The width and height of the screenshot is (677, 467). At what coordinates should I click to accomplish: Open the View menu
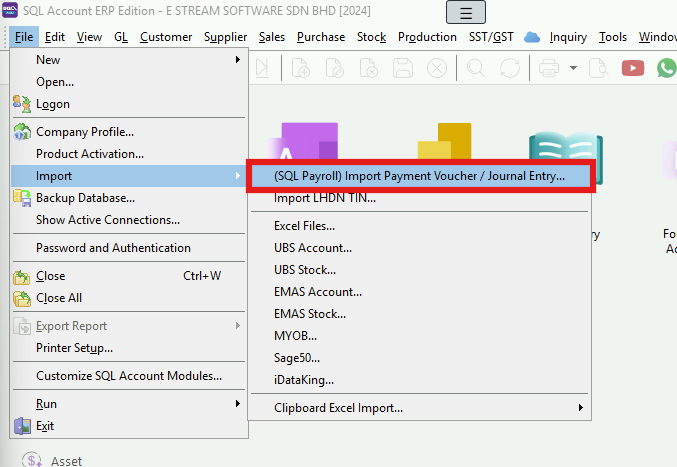pos(89,37)
